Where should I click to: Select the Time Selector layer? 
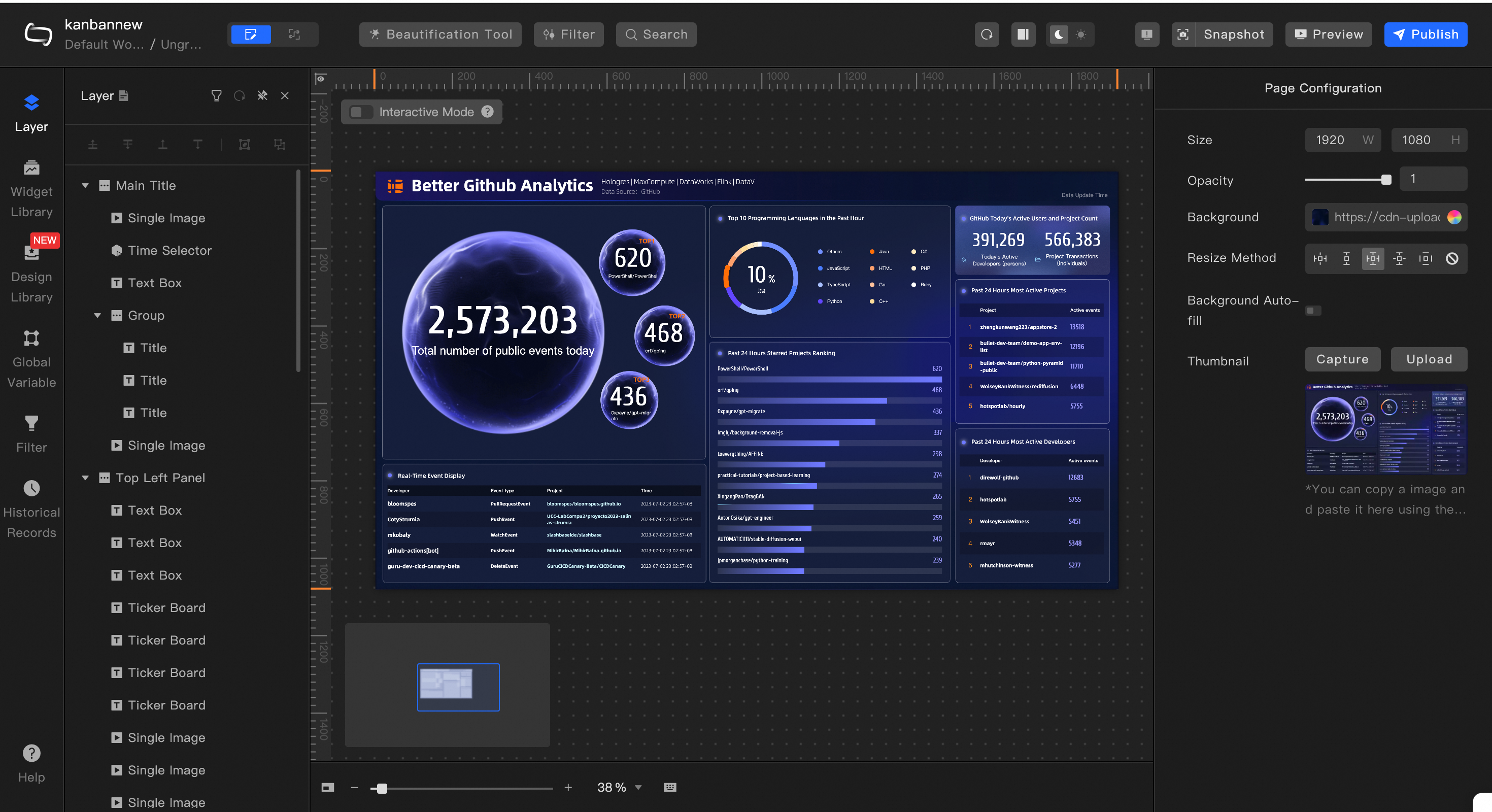(x=169, y=250)
